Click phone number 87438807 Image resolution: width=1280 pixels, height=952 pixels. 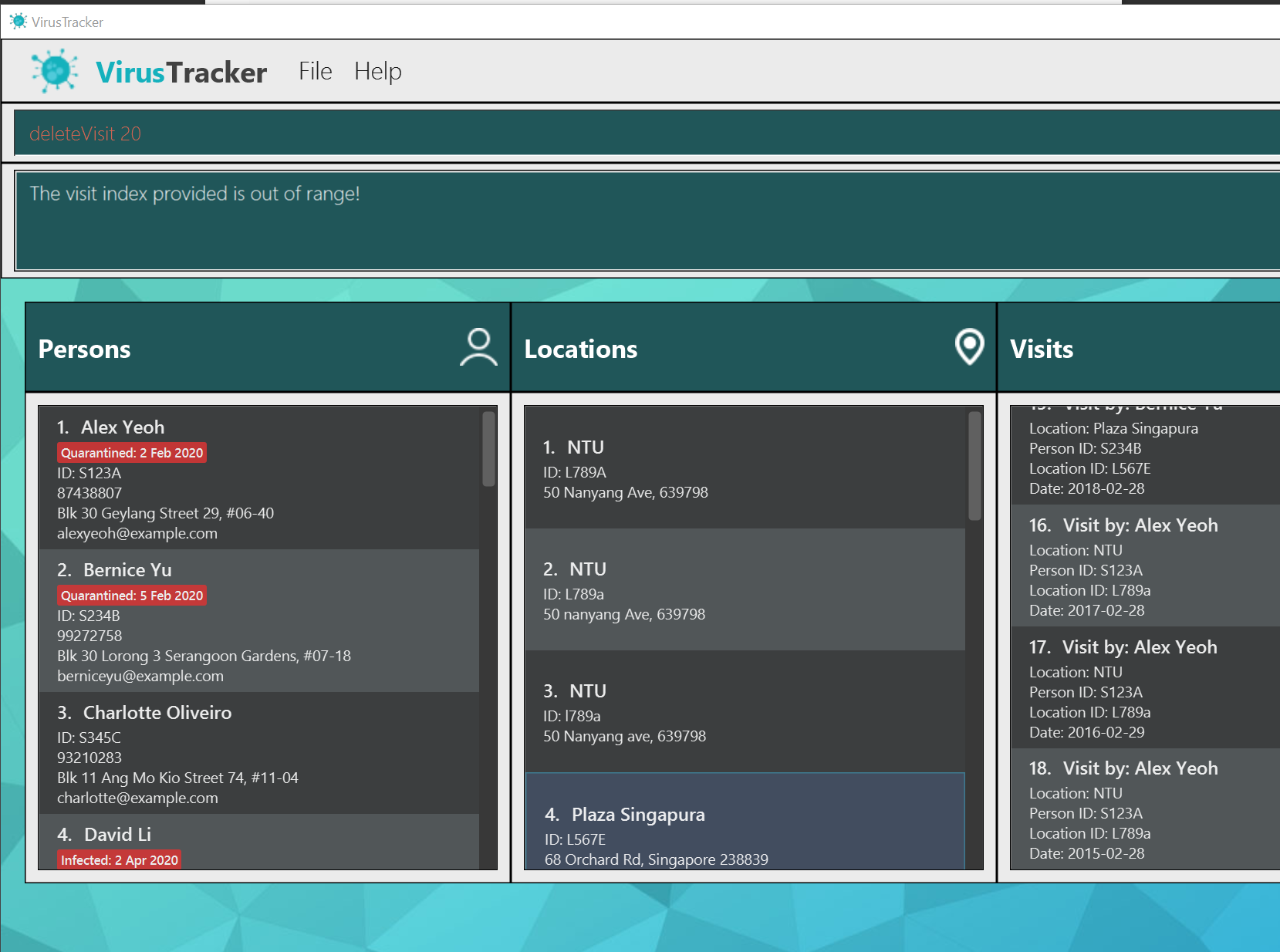tap(89, 493)
